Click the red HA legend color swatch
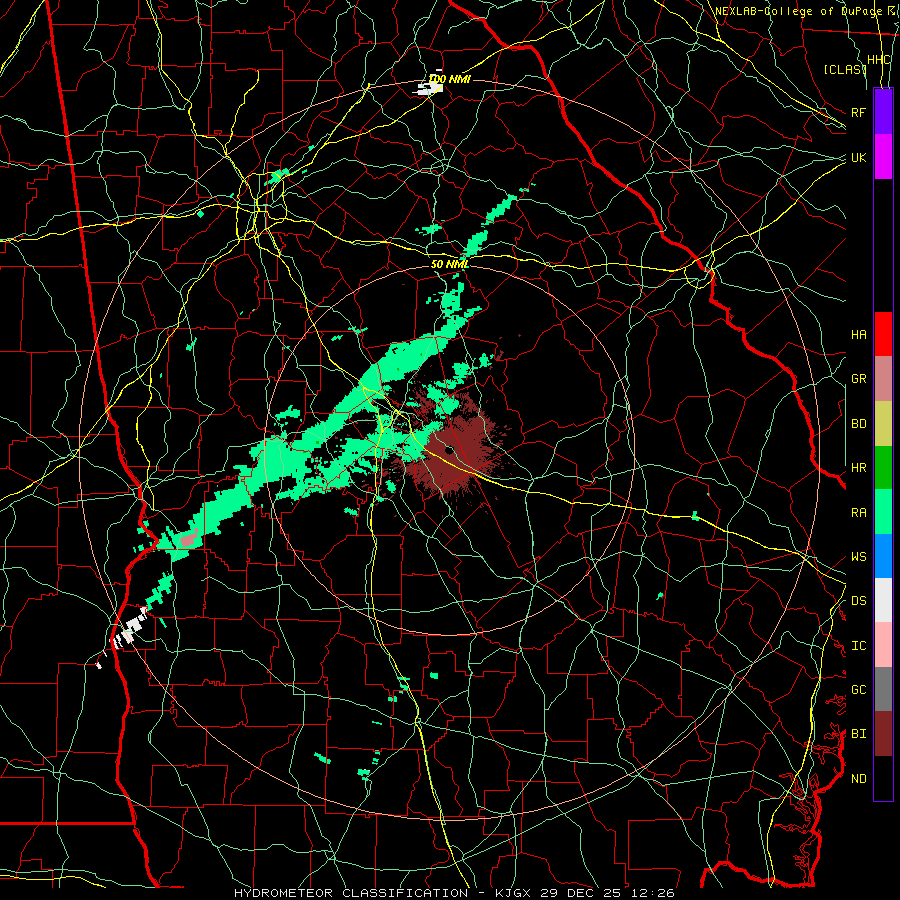 tap(883, 334)
